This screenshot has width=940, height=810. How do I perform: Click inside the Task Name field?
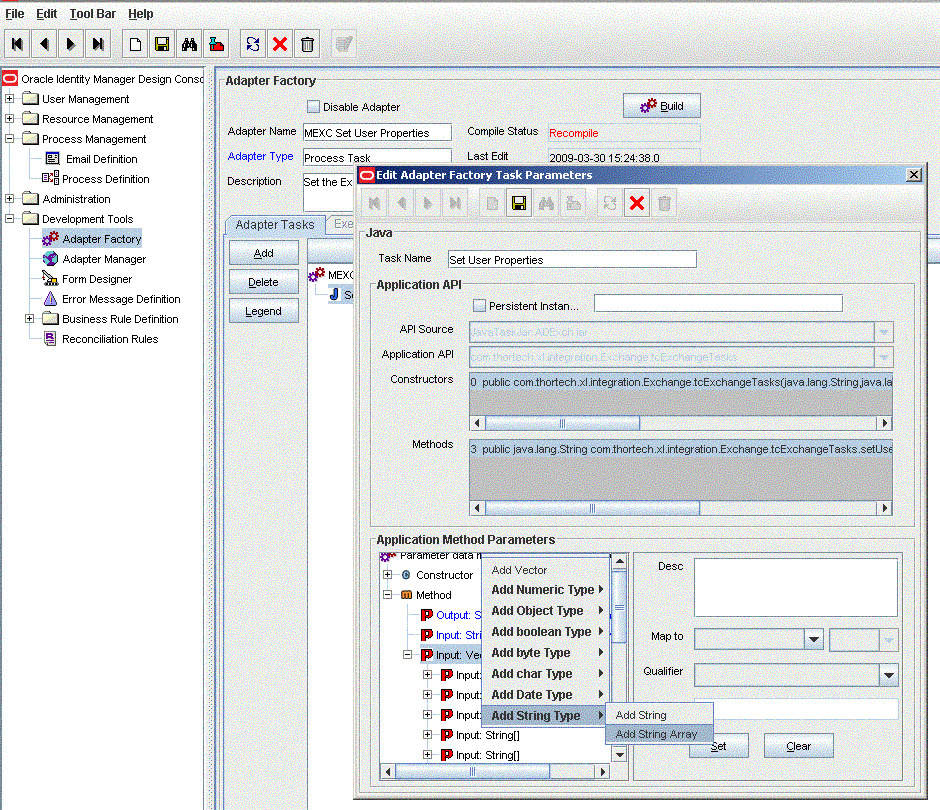coord(571,259)
